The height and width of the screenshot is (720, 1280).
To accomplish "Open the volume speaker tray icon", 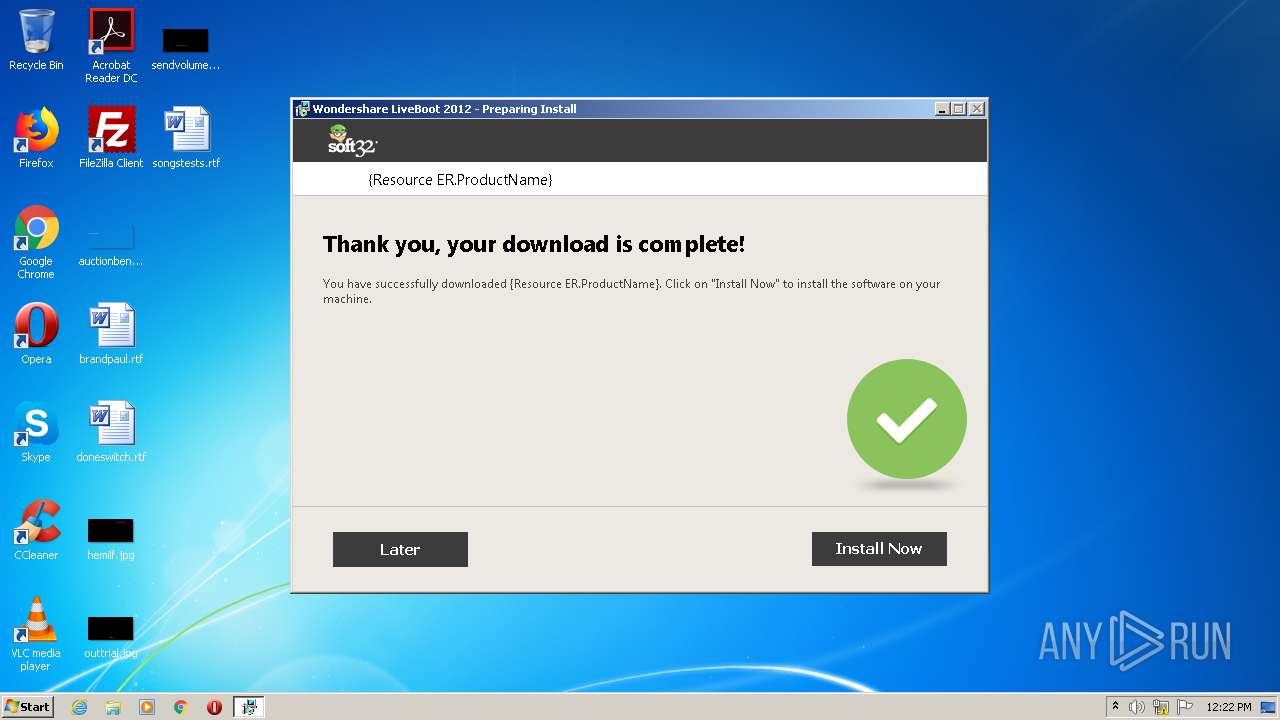I will [x=1137, y=707].
